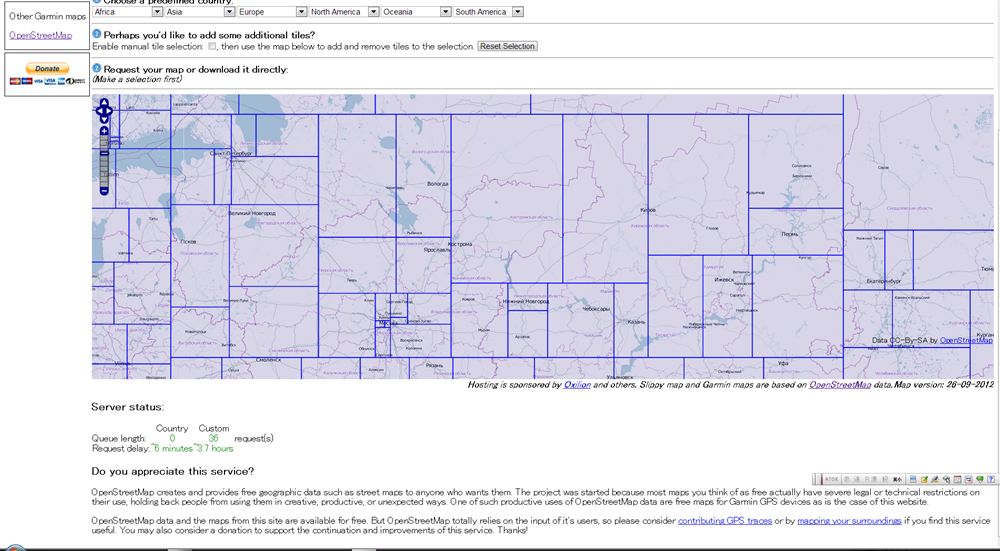Viewport: 1000px width, 551px height.
Task: Click the 'Екатеринбург' label on the map
Action: pos(883,281)
